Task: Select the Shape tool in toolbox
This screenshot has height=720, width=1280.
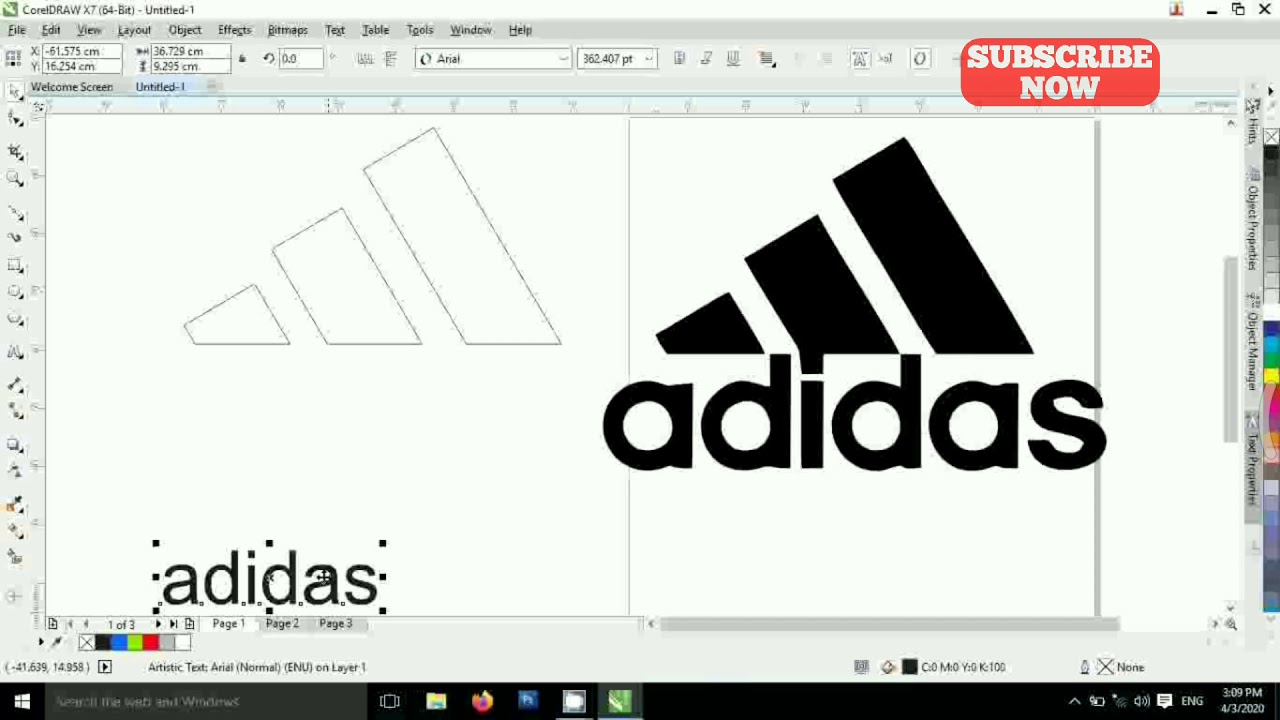Action: [x=15, y=119]
